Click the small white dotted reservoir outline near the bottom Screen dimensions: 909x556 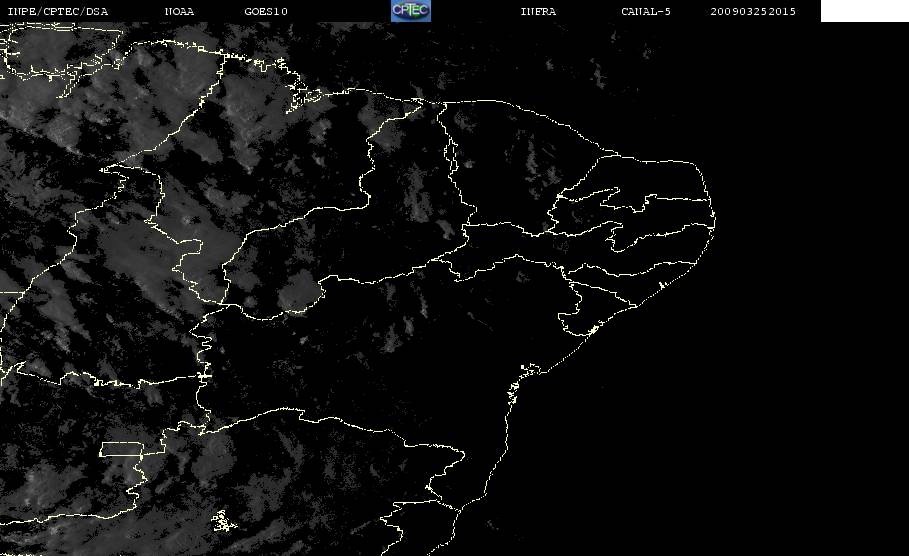pos(223,521)
